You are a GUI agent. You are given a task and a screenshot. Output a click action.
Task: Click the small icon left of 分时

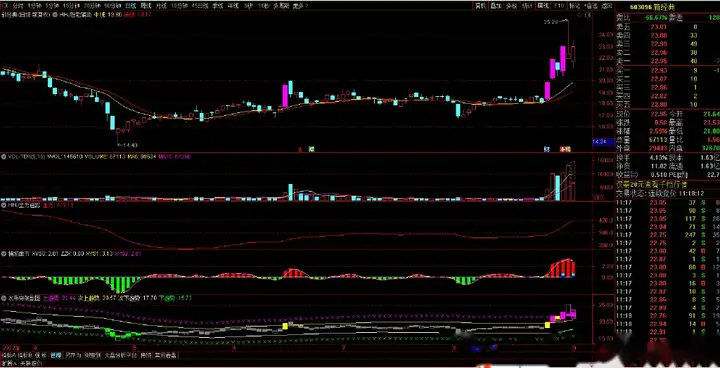[x=5, y=6]
